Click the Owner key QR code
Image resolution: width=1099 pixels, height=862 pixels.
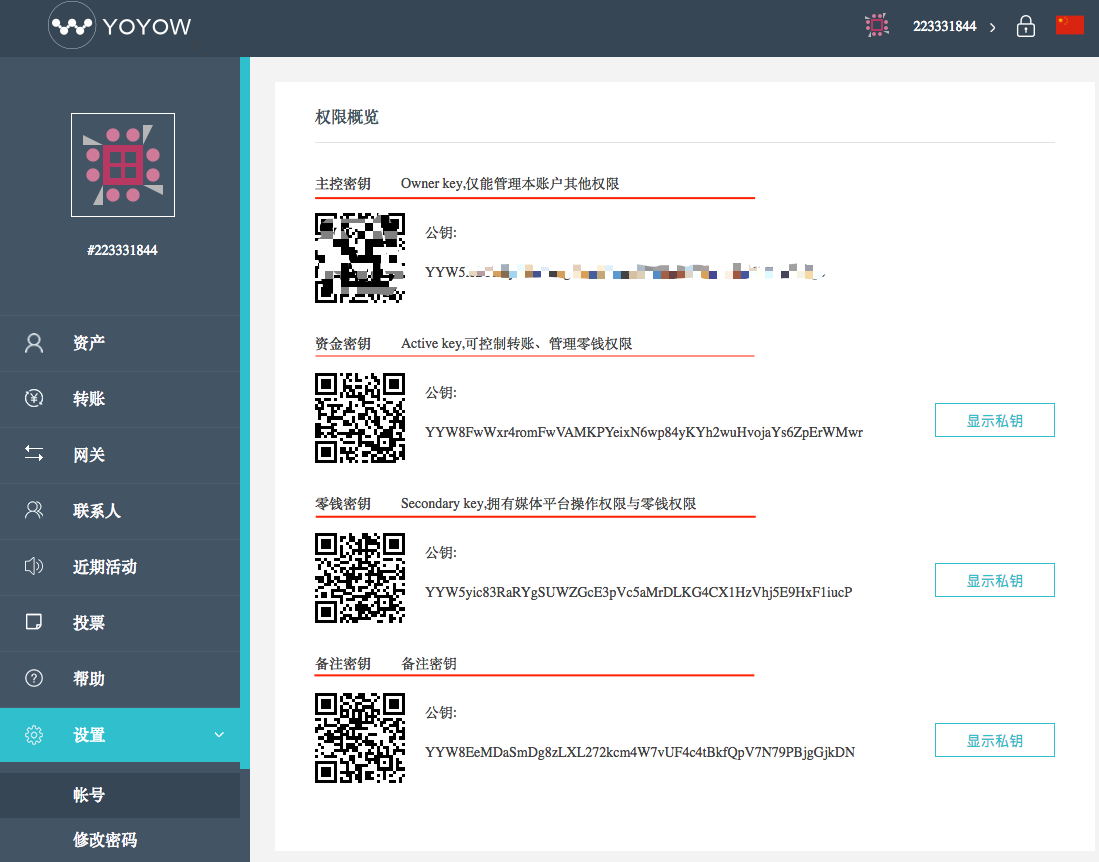click(360, 258)
